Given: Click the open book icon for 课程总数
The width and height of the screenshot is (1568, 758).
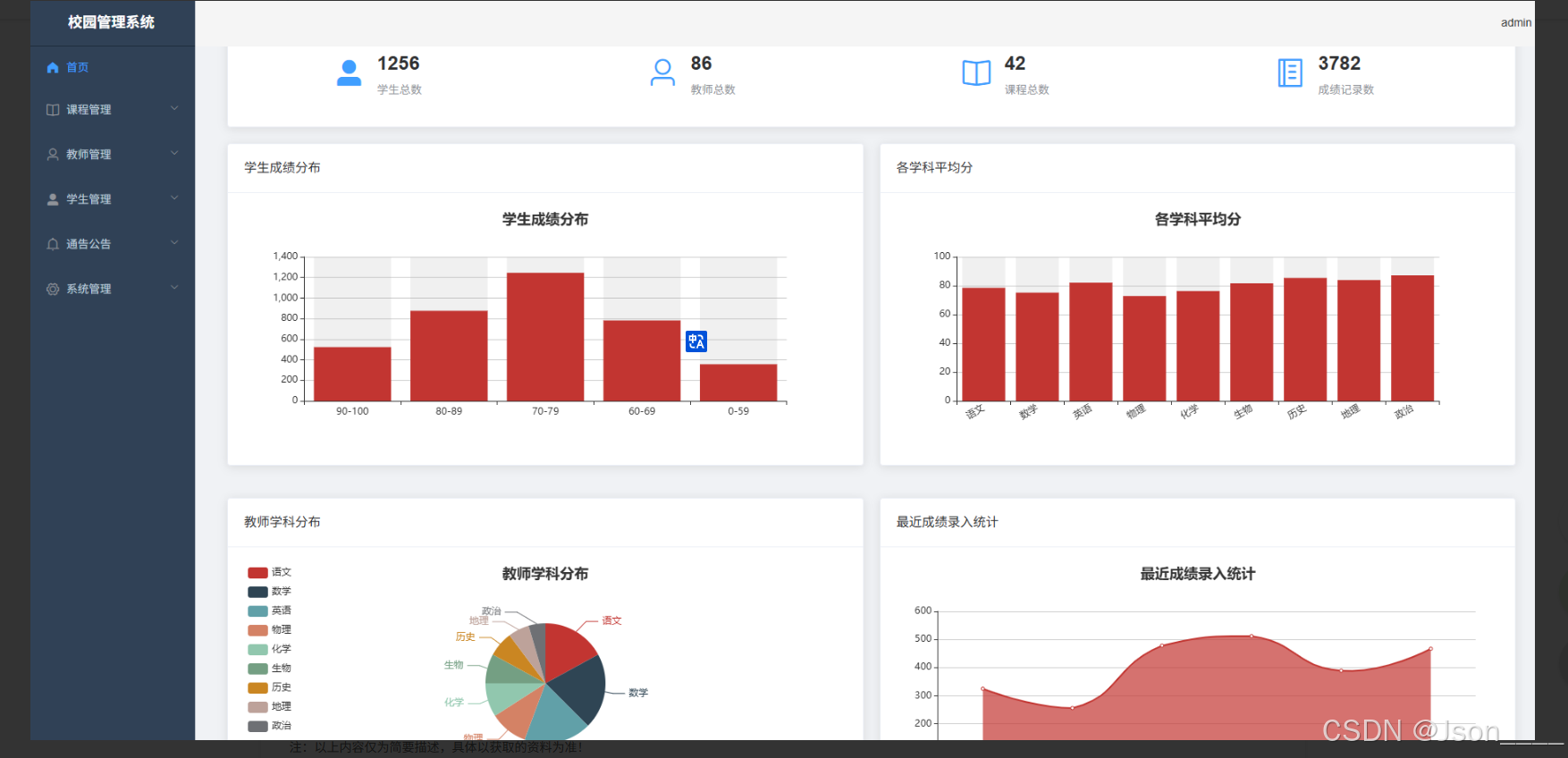Looking at the screenshot, I should coord(976,72).
